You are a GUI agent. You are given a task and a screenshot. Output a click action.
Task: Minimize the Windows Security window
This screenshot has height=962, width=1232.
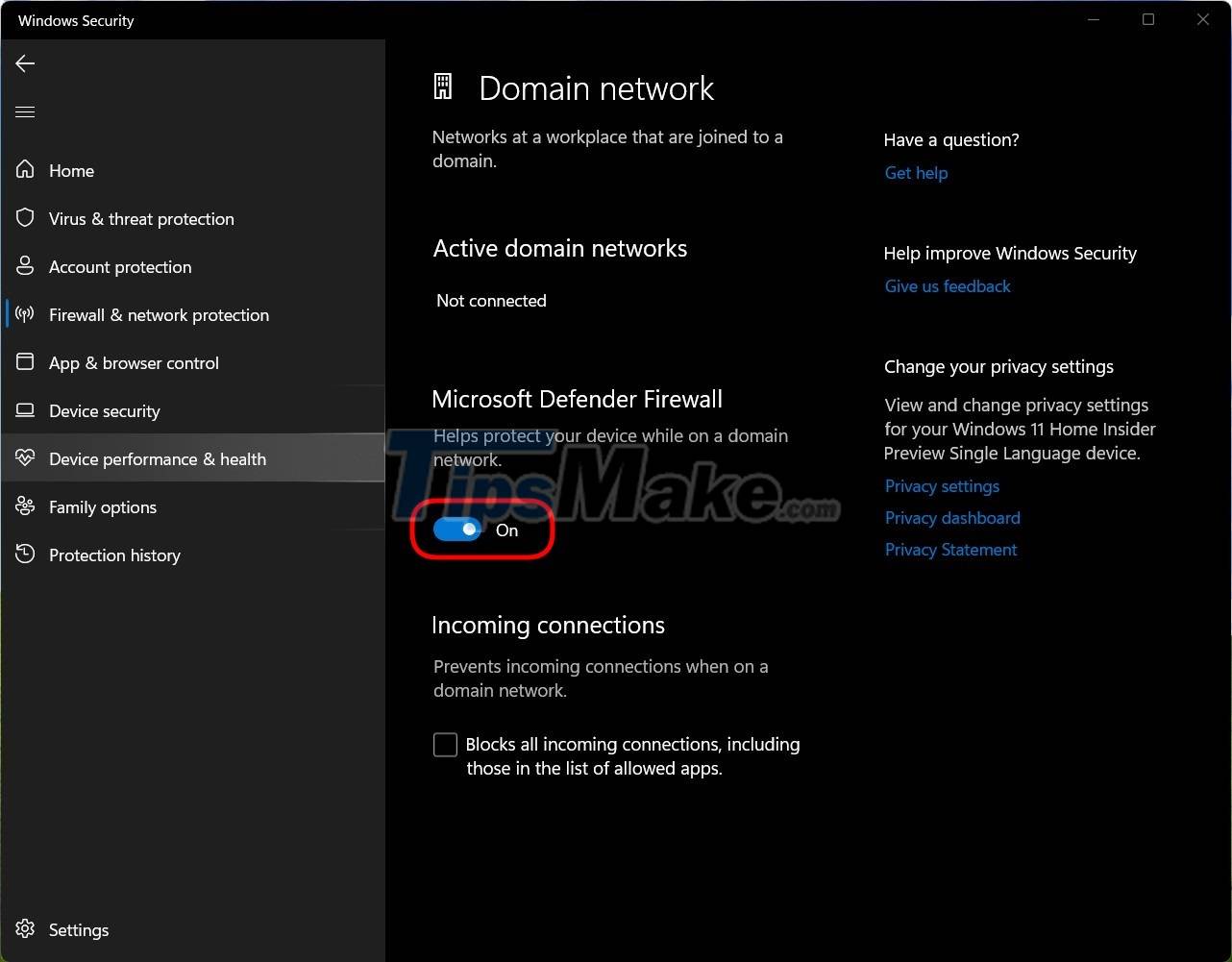tap(1094, 19)
